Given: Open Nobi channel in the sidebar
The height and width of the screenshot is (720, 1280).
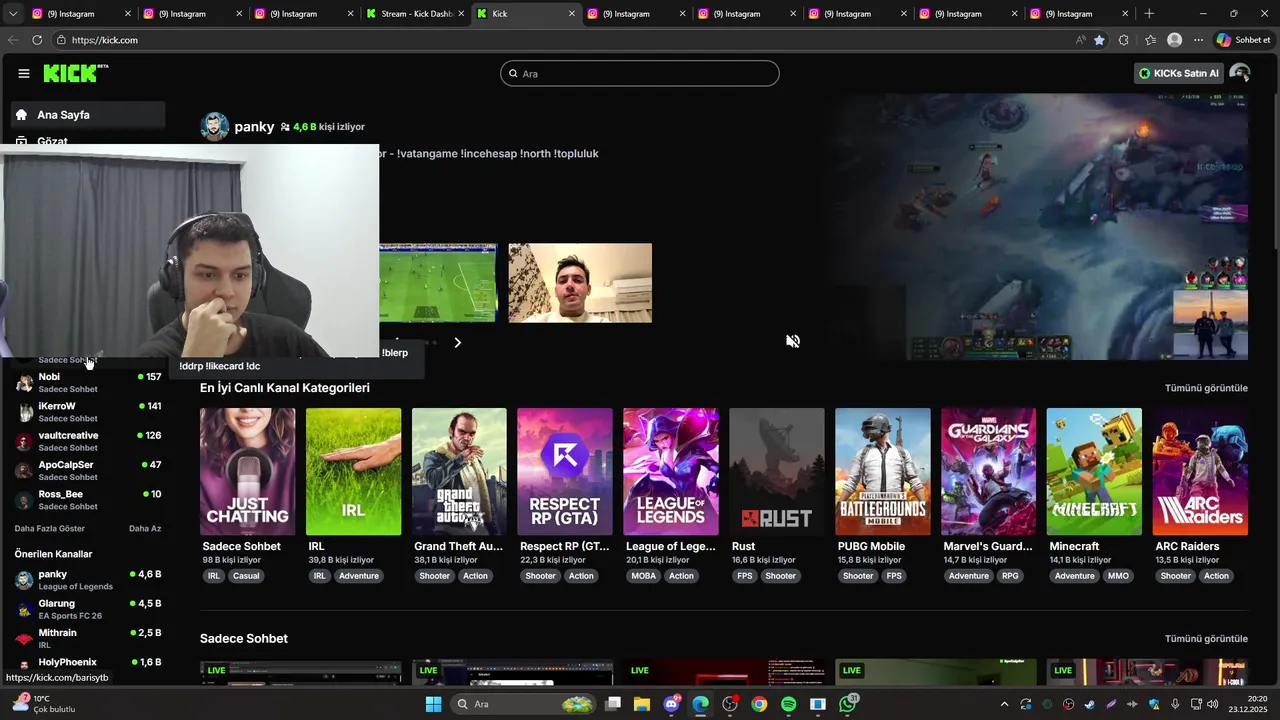Looking at the screenshot, I should [88, 383].
